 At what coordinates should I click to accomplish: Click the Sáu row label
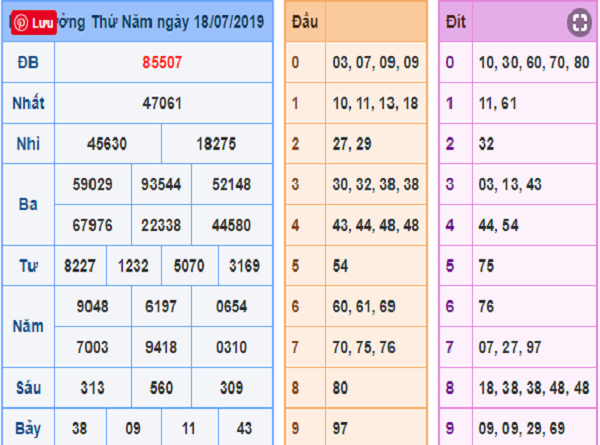[28, 388]
